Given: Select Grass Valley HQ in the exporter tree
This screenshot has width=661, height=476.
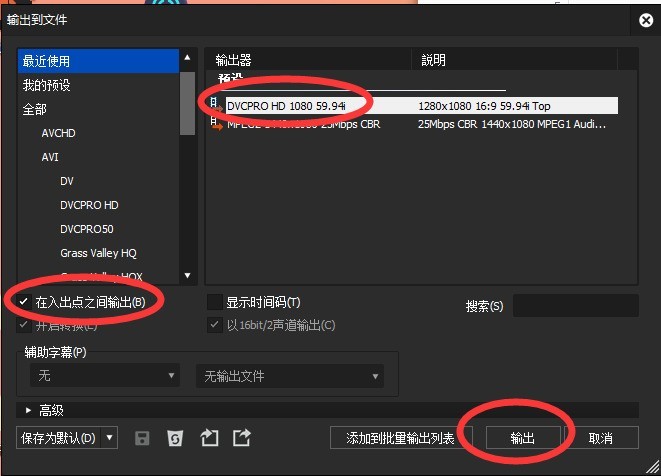Looking at the screenshot, I should 98,253.
